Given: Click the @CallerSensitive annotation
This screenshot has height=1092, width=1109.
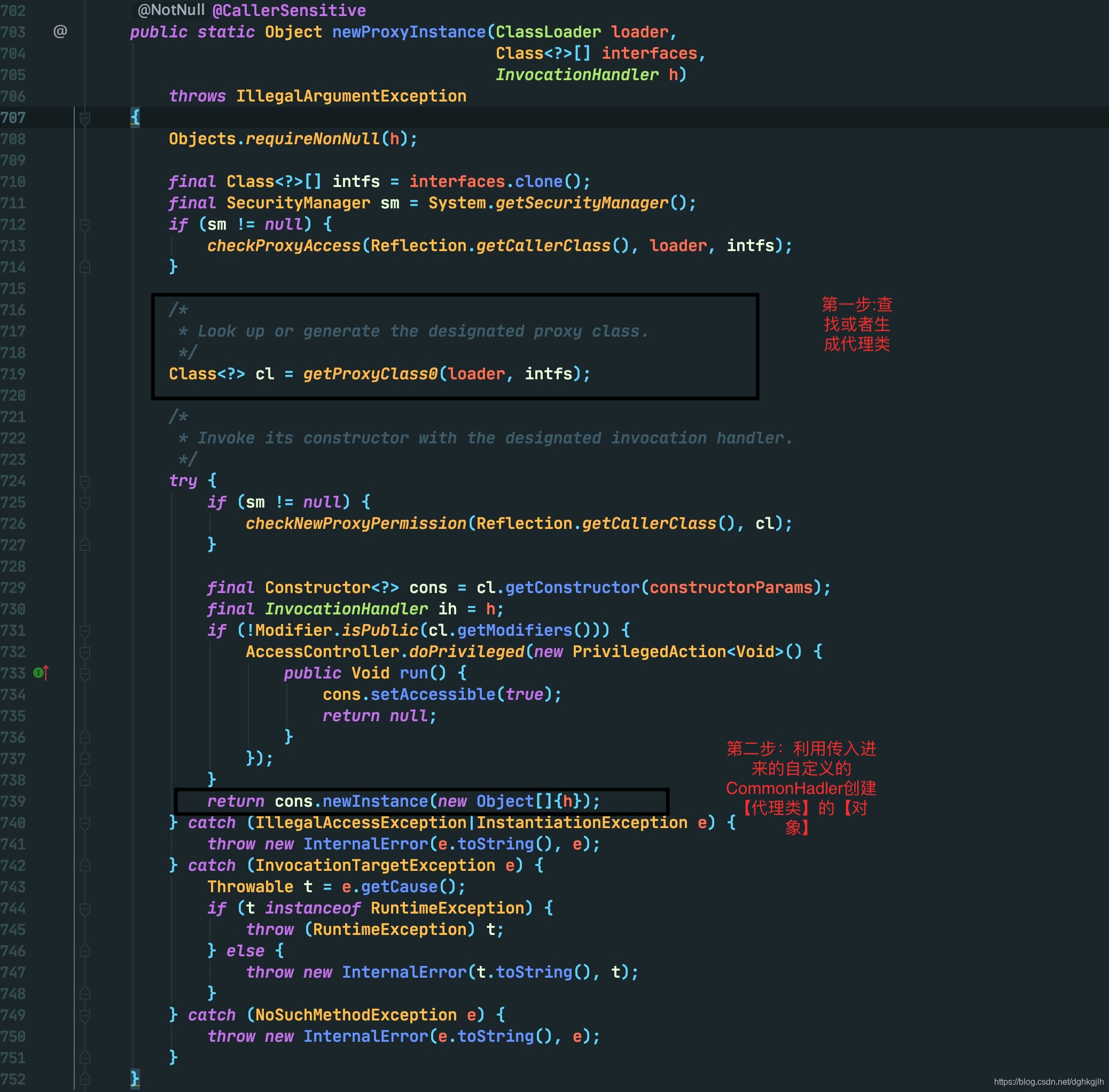Looking at the screenshot, I should click(x=289, y=10).
